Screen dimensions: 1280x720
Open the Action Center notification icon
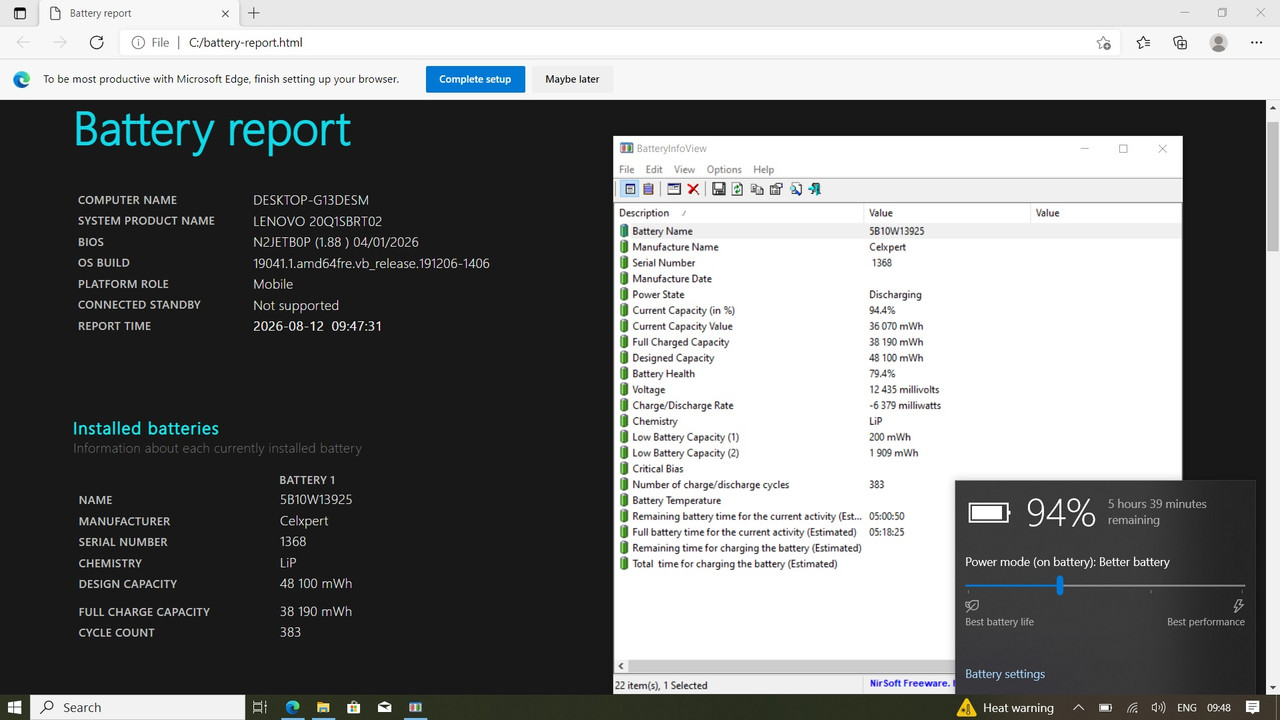tap(1254, 707)
